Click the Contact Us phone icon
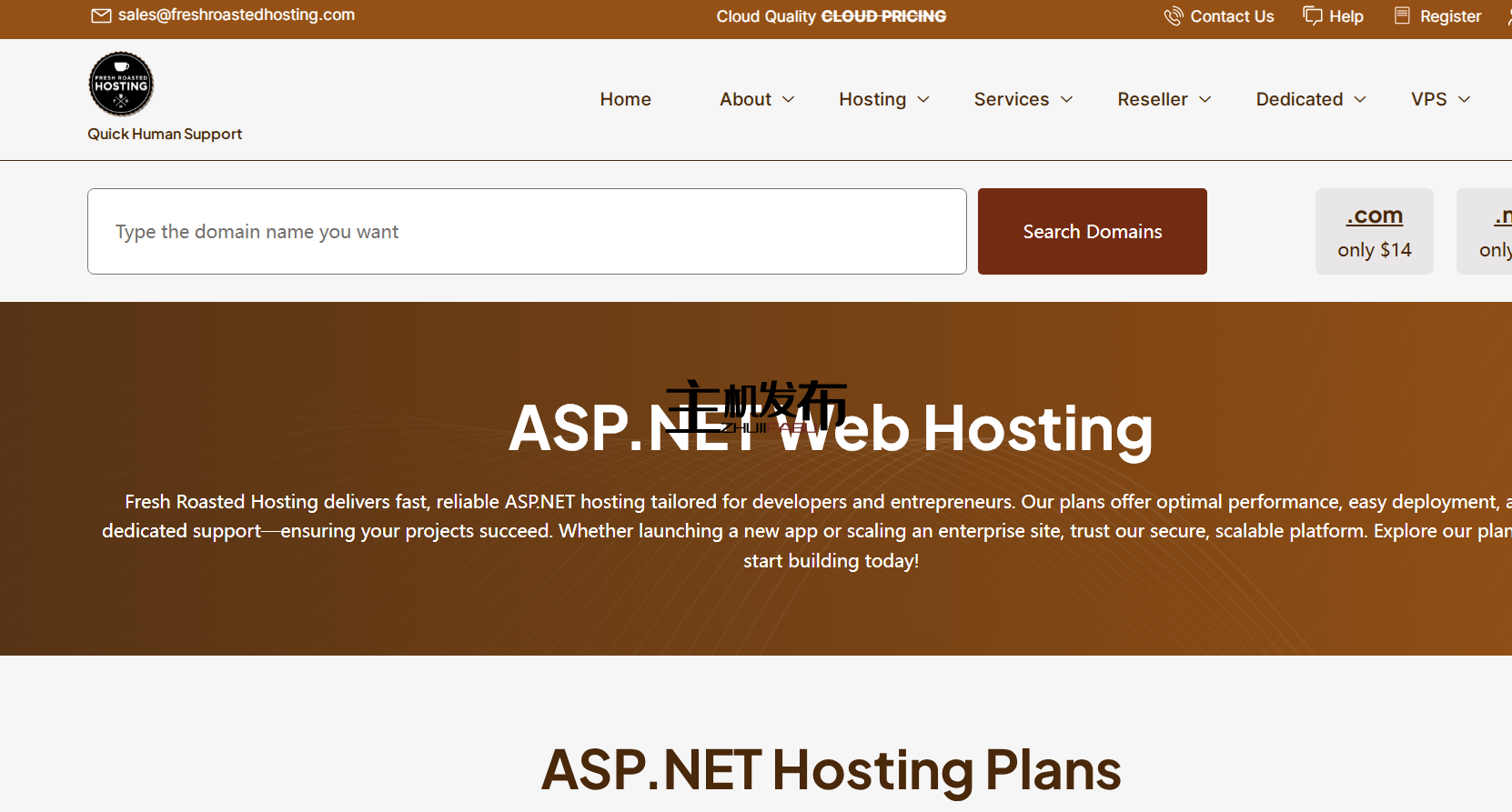 tap(1173, 16)
